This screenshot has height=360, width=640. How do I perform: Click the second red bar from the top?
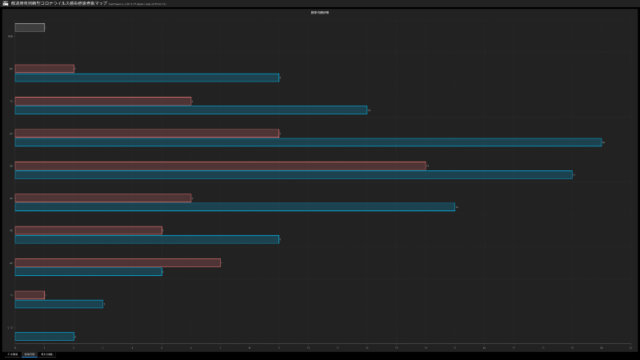(103, 101)
